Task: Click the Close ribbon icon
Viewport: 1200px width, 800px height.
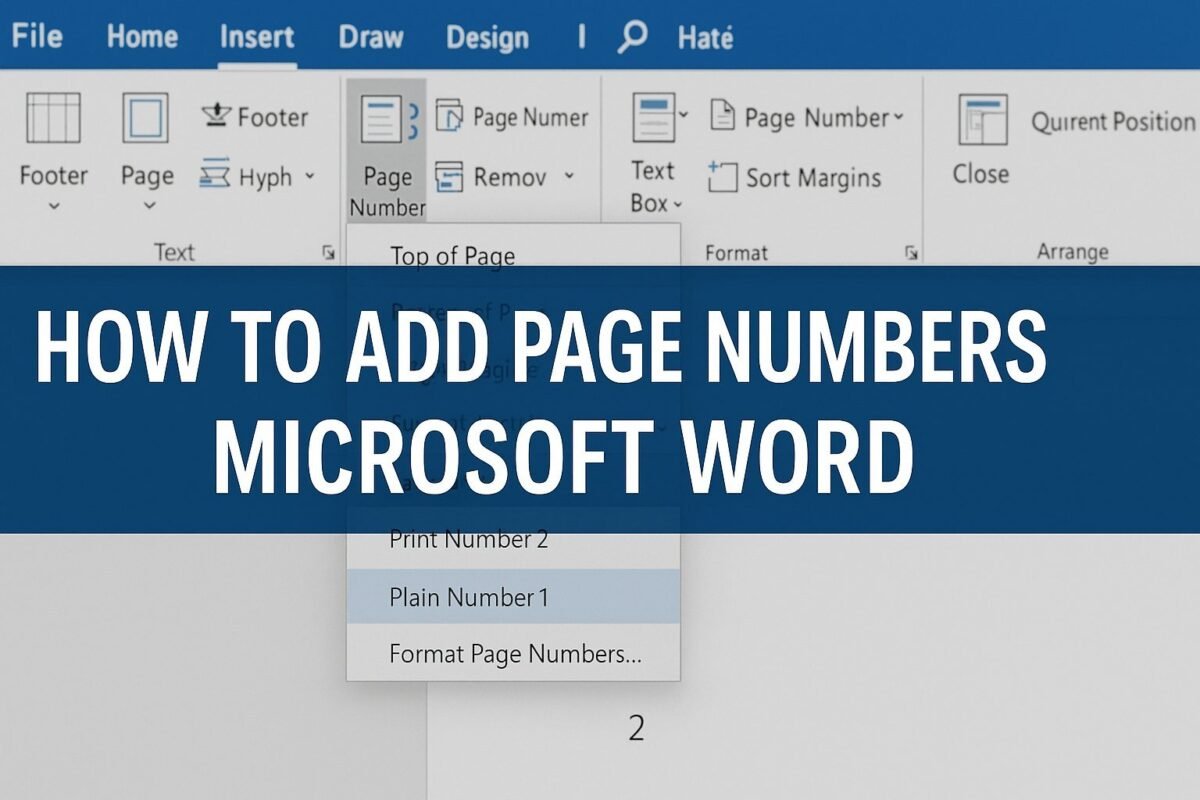Action: 981,120
